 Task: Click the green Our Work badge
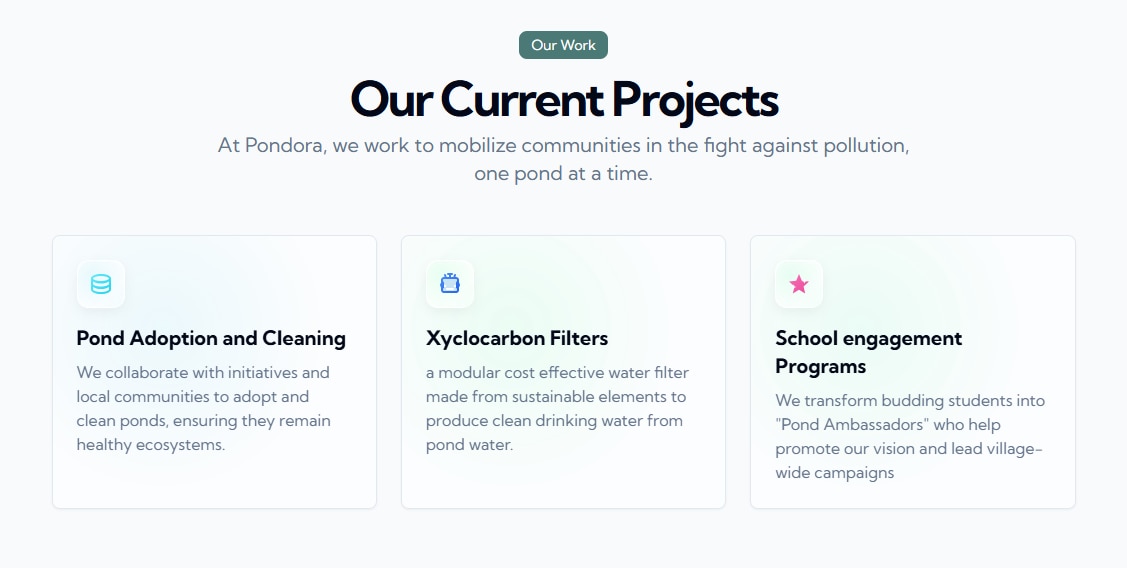pos(563,45)
